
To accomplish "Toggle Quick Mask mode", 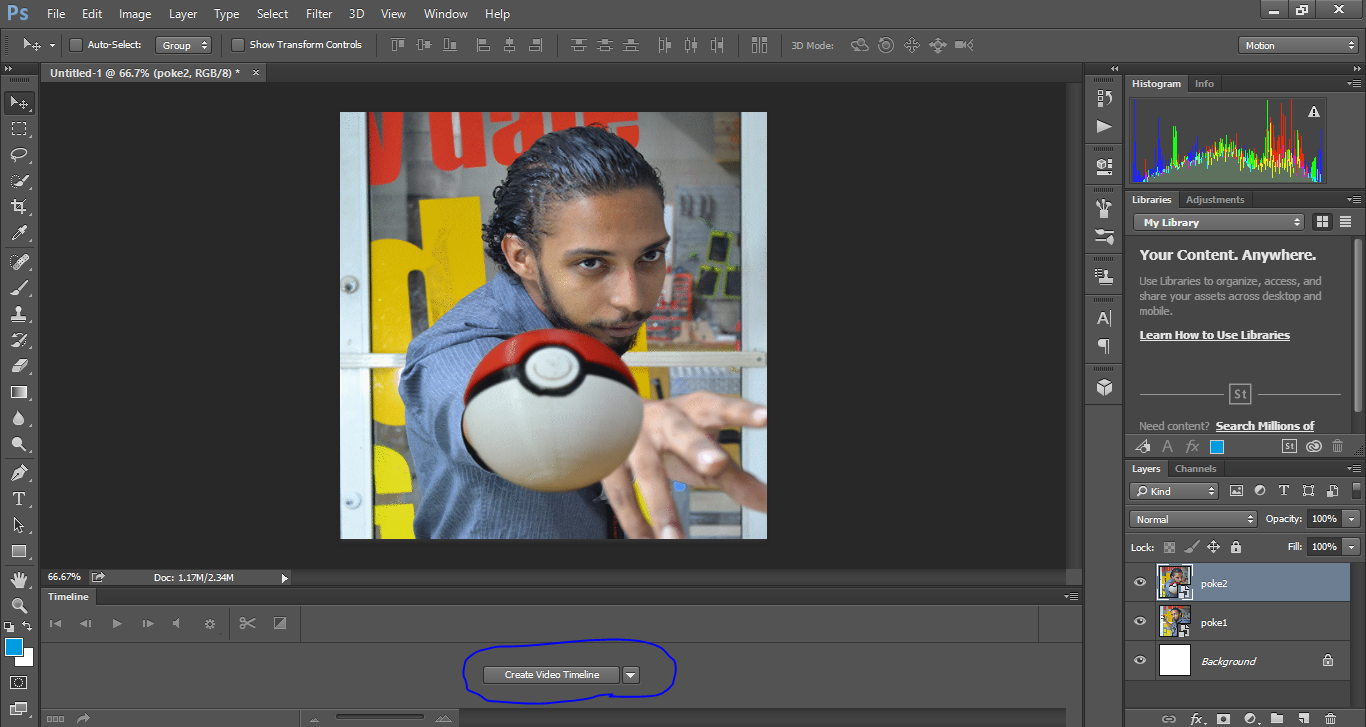I will [x=19, y=682].
